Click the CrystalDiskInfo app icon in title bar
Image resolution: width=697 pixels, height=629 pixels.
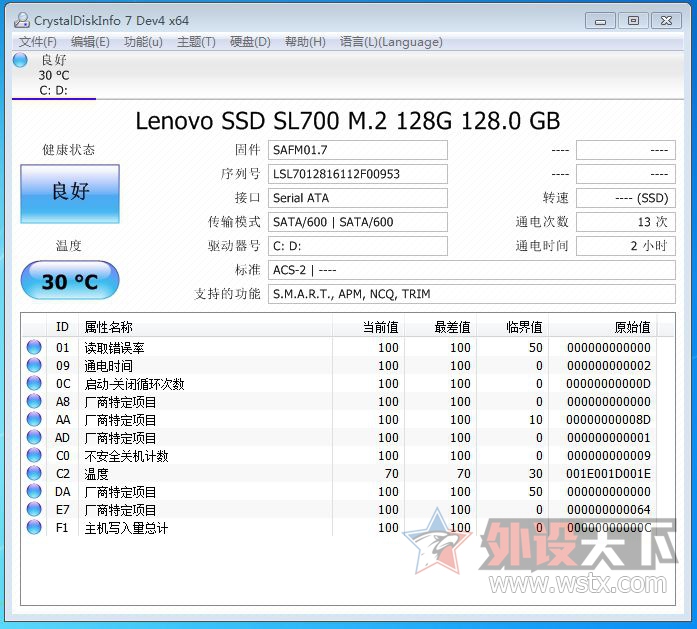[x=21, y=20]
